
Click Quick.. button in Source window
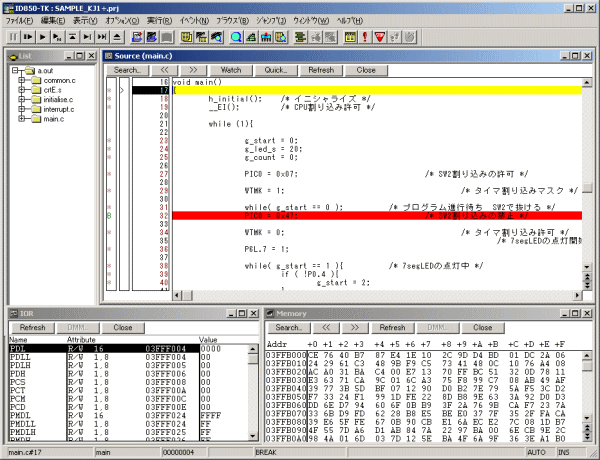tap(276, 70)
